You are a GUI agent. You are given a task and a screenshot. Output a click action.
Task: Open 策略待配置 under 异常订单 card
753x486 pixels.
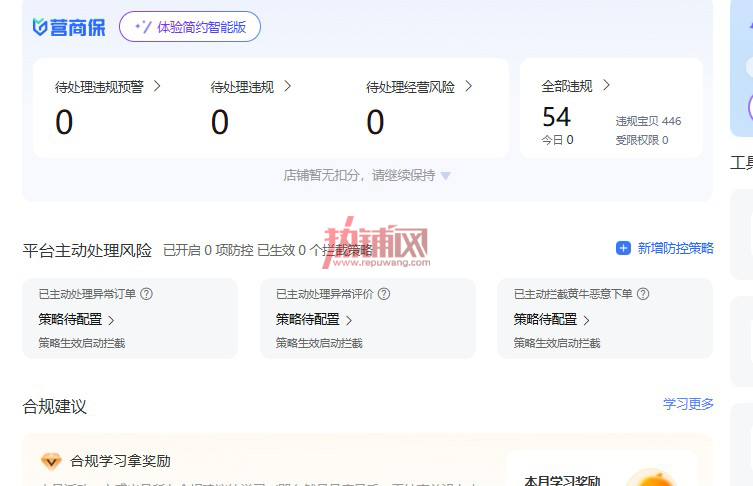[76, 319]
